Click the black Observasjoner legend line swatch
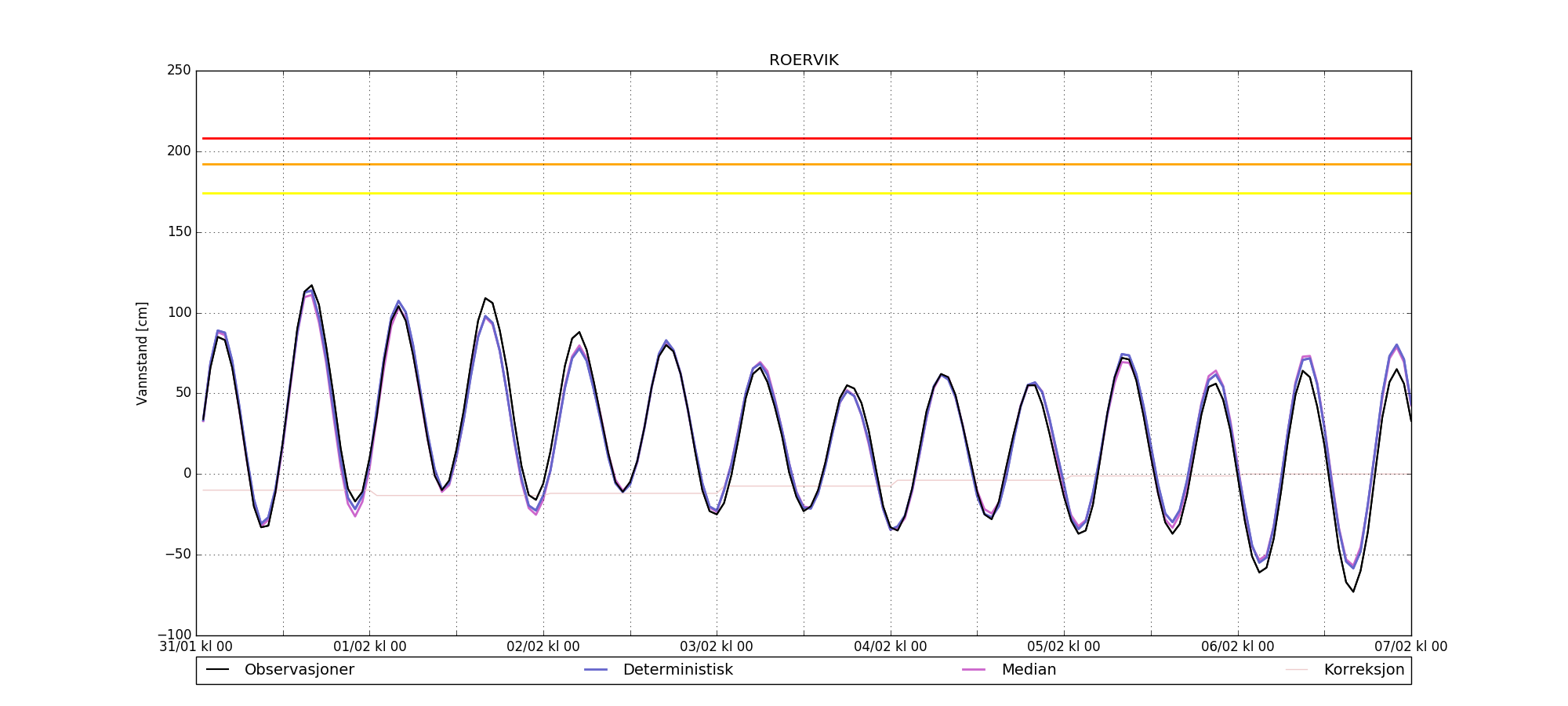Screen dimensions: 1568x706 coord(217,670)
